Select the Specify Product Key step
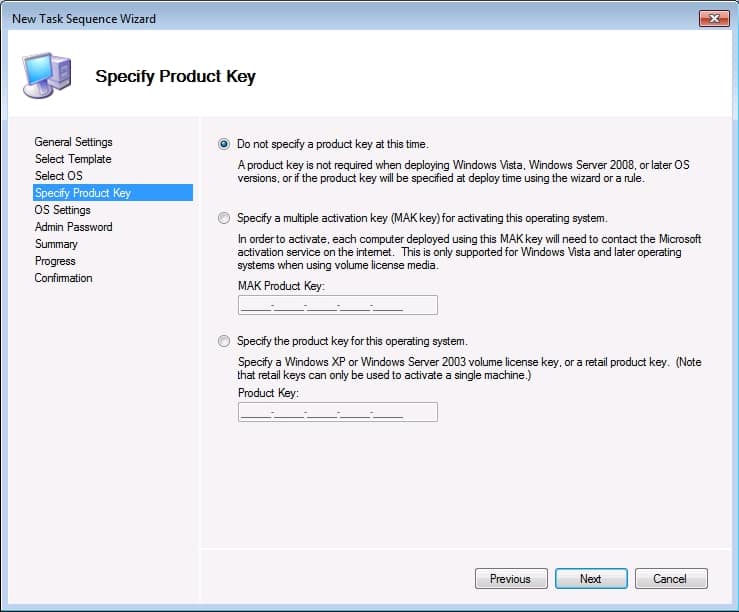 [113, 193]
